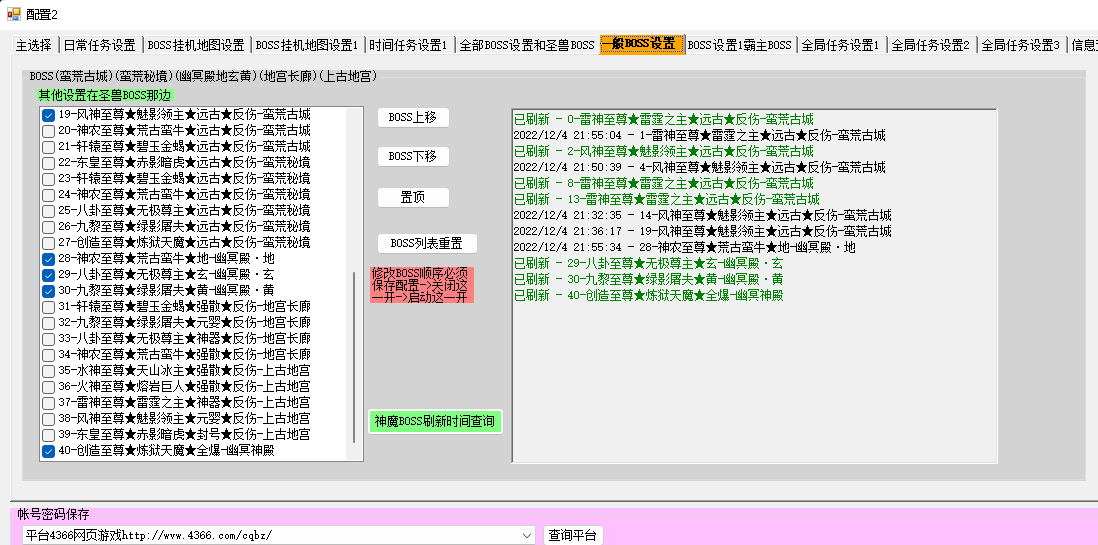1098x545 pixels.
Task: Select log line 已刷新 - 13-雷神至尊
Action: [667, 200]
